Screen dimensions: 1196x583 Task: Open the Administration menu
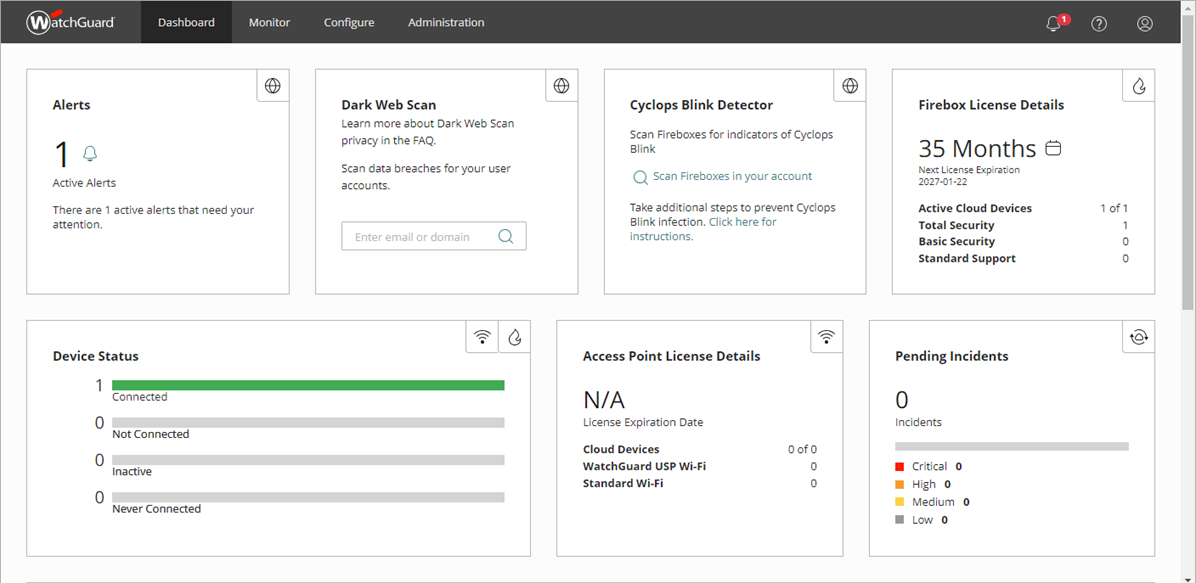tap(446, 21)
